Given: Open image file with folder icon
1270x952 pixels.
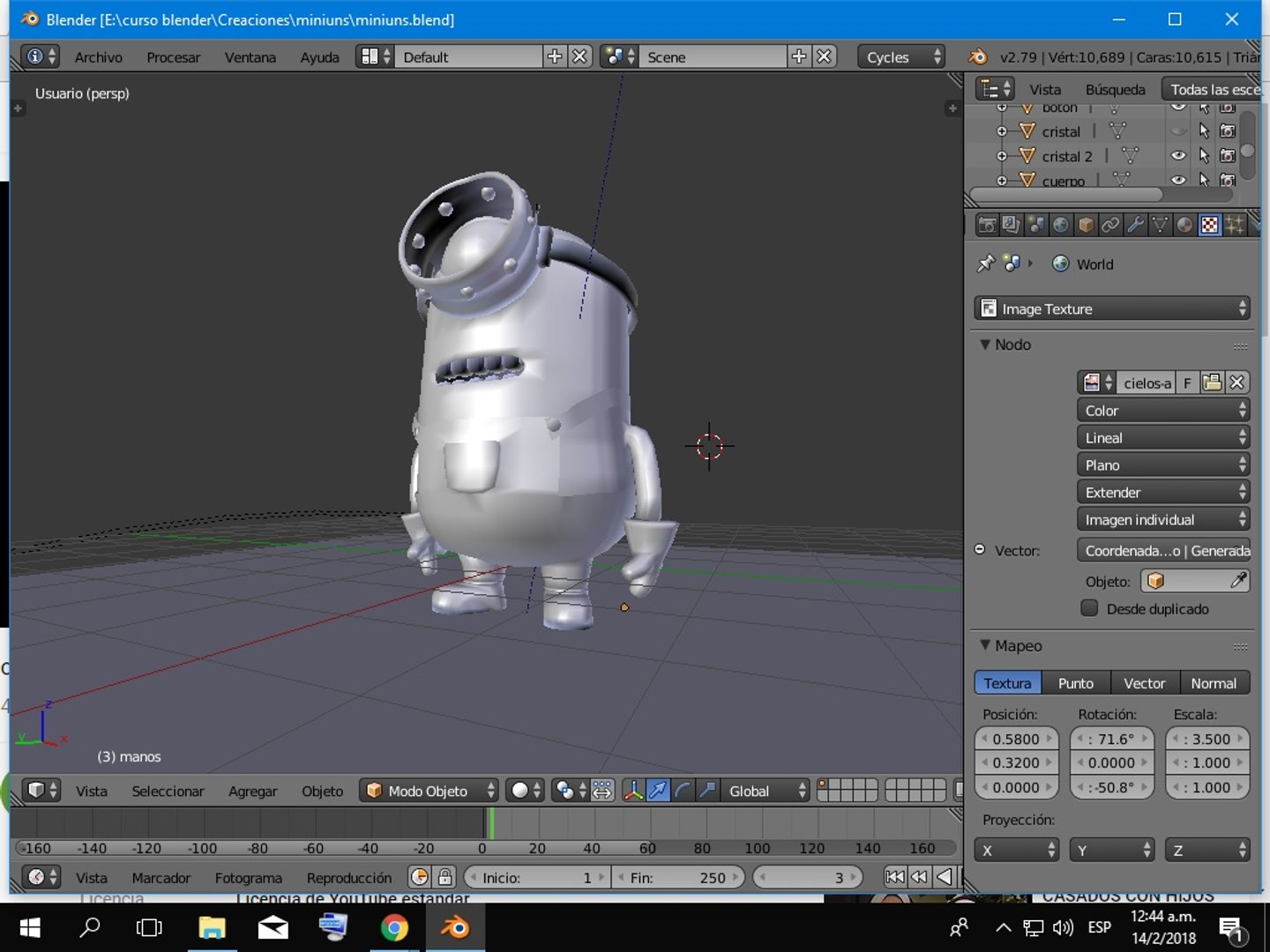Looking at the screenshot, I should pos(1213,383).
